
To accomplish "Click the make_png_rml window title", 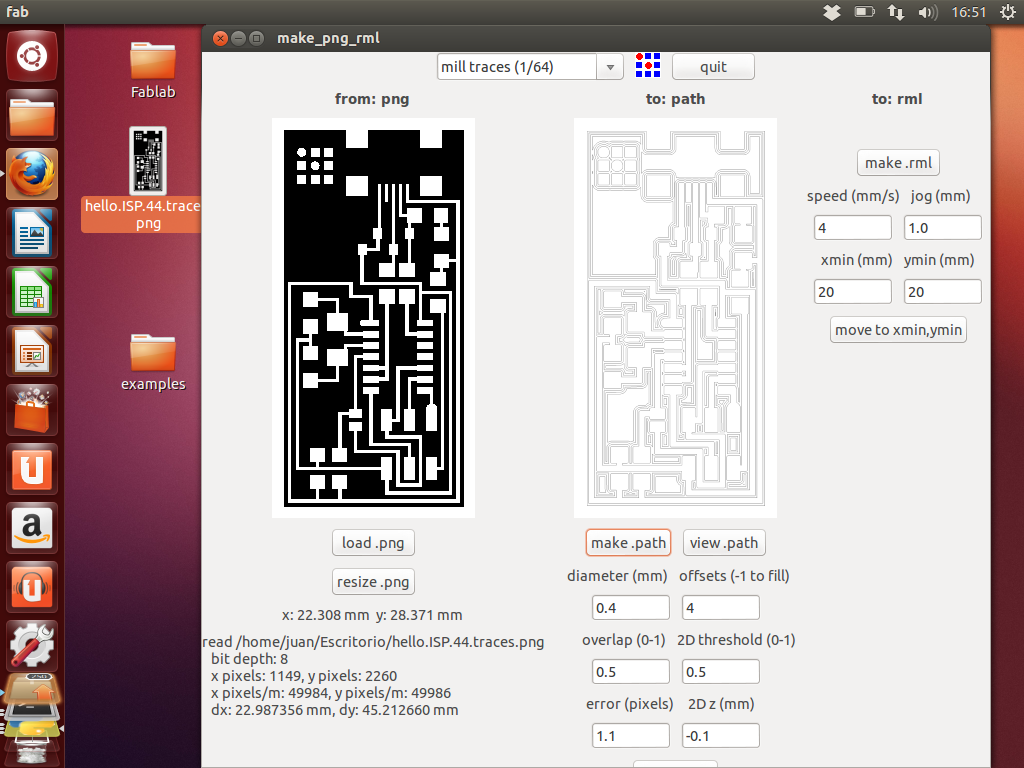I will coord(328,38).
